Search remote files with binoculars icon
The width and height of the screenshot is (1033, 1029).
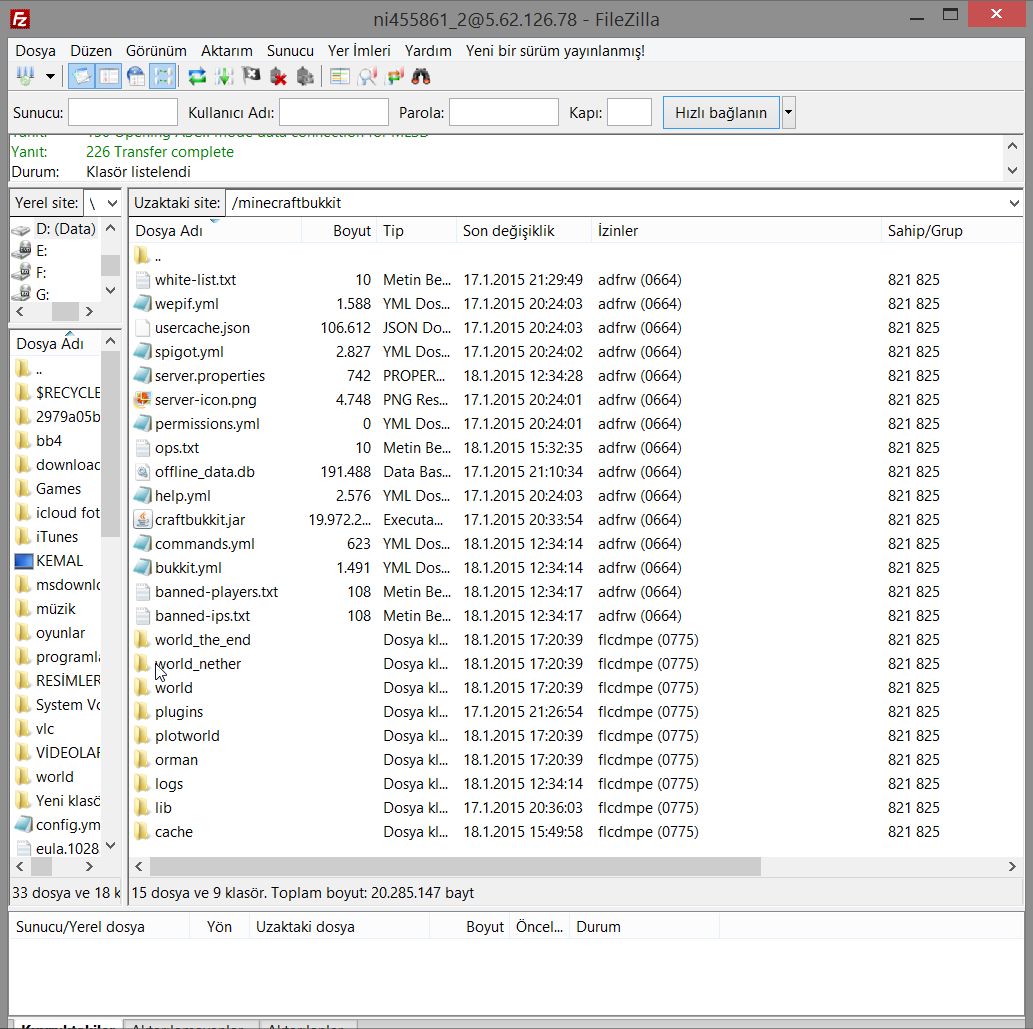421,76
